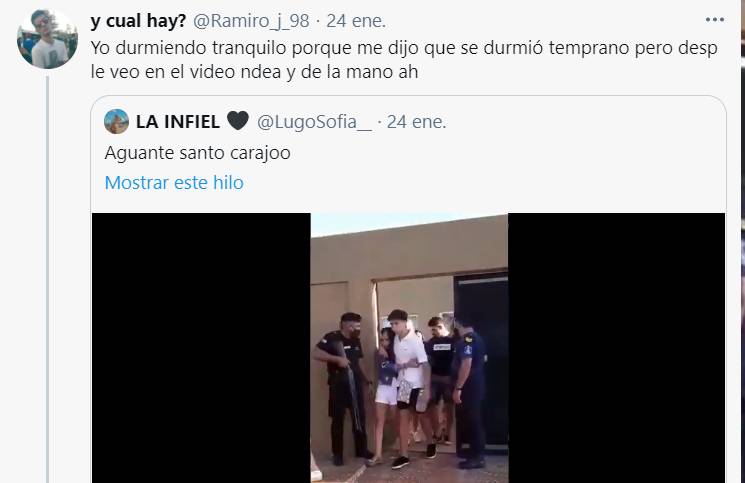Click the dark door in the video frame

pyautogui.click(x=482, y=361)
